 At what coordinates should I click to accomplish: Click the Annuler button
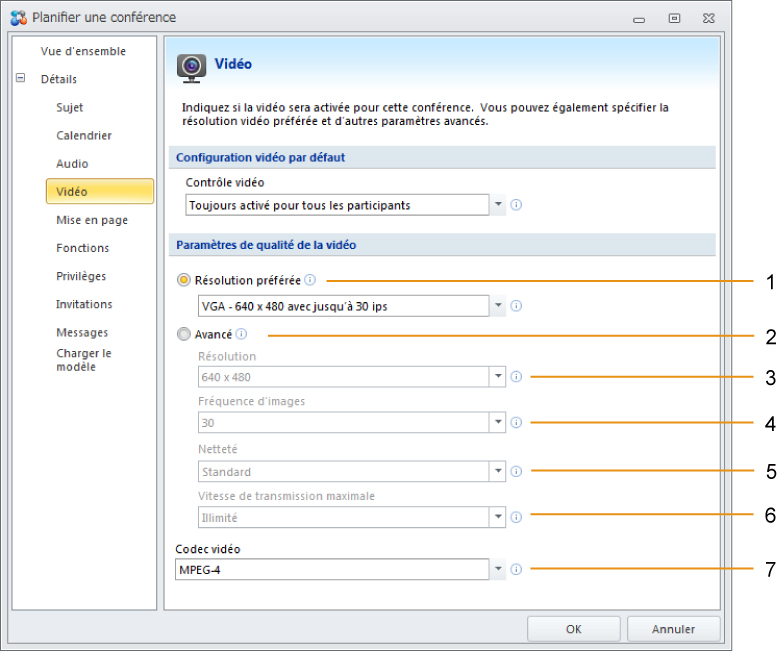[673, 629]
